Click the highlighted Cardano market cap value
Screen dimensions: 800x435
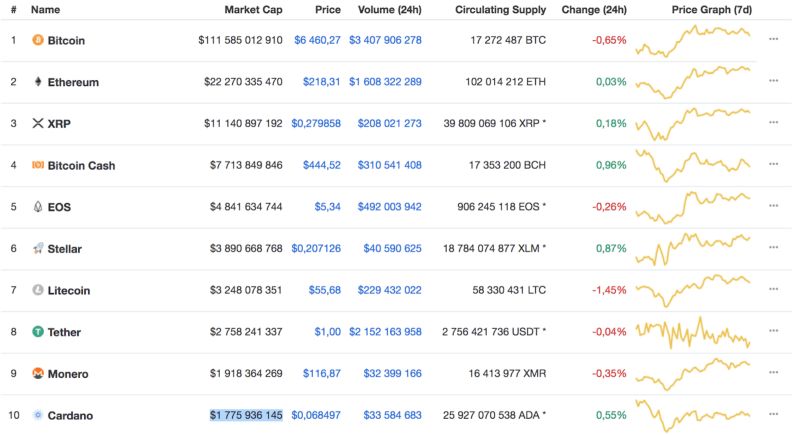click(246, 415)
